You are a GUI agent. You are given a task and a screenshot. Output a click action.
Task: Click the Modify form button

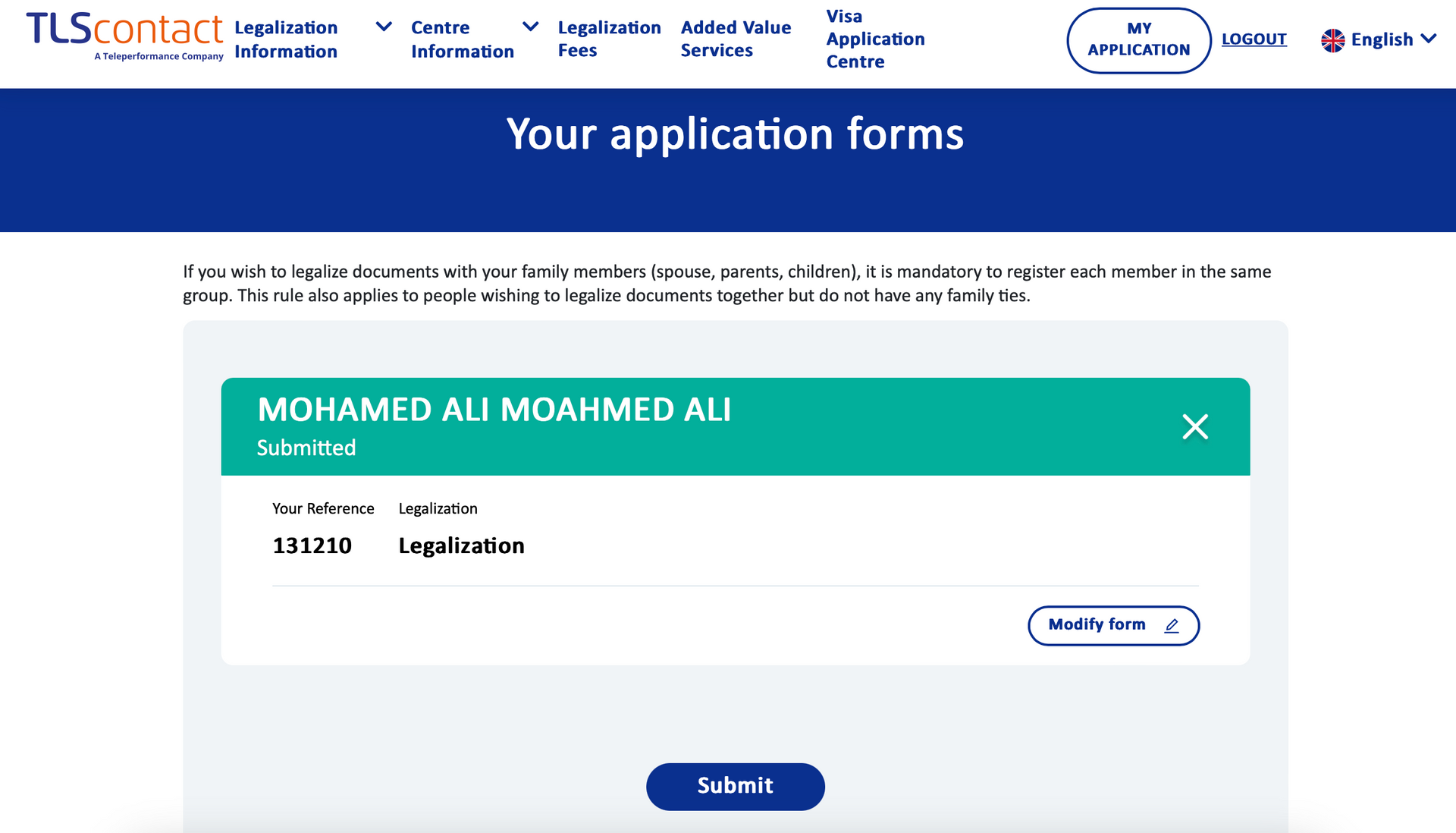coord(1113,625)
